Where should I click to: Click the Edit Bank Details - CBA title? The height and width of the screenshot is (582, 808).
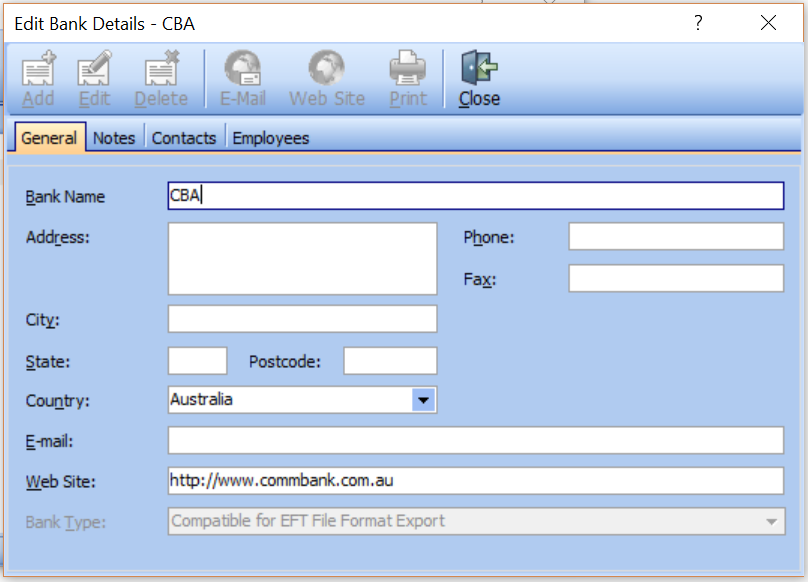coord(105,24)
